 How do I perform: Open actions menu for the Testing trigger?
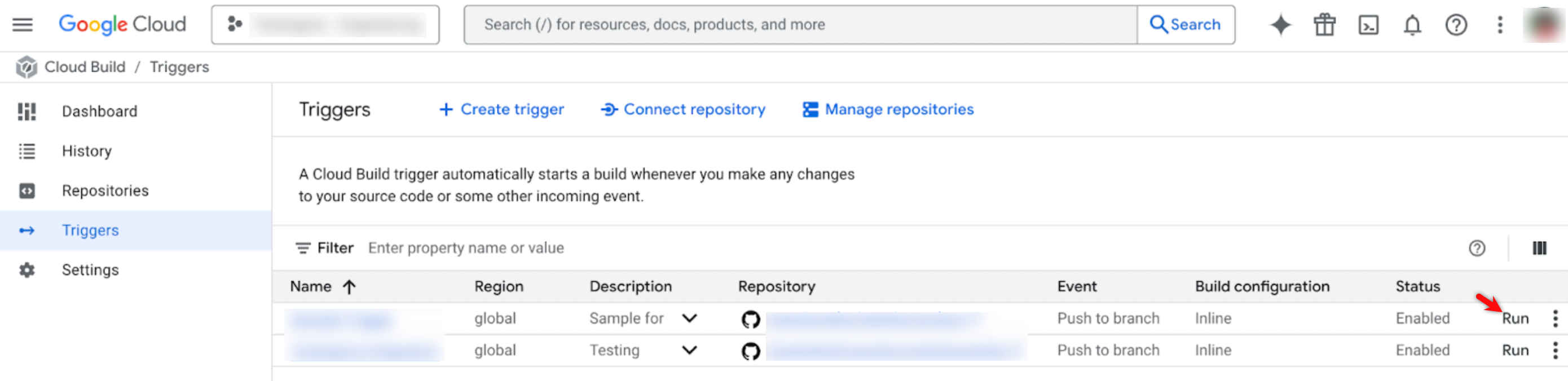point(1554,351)
